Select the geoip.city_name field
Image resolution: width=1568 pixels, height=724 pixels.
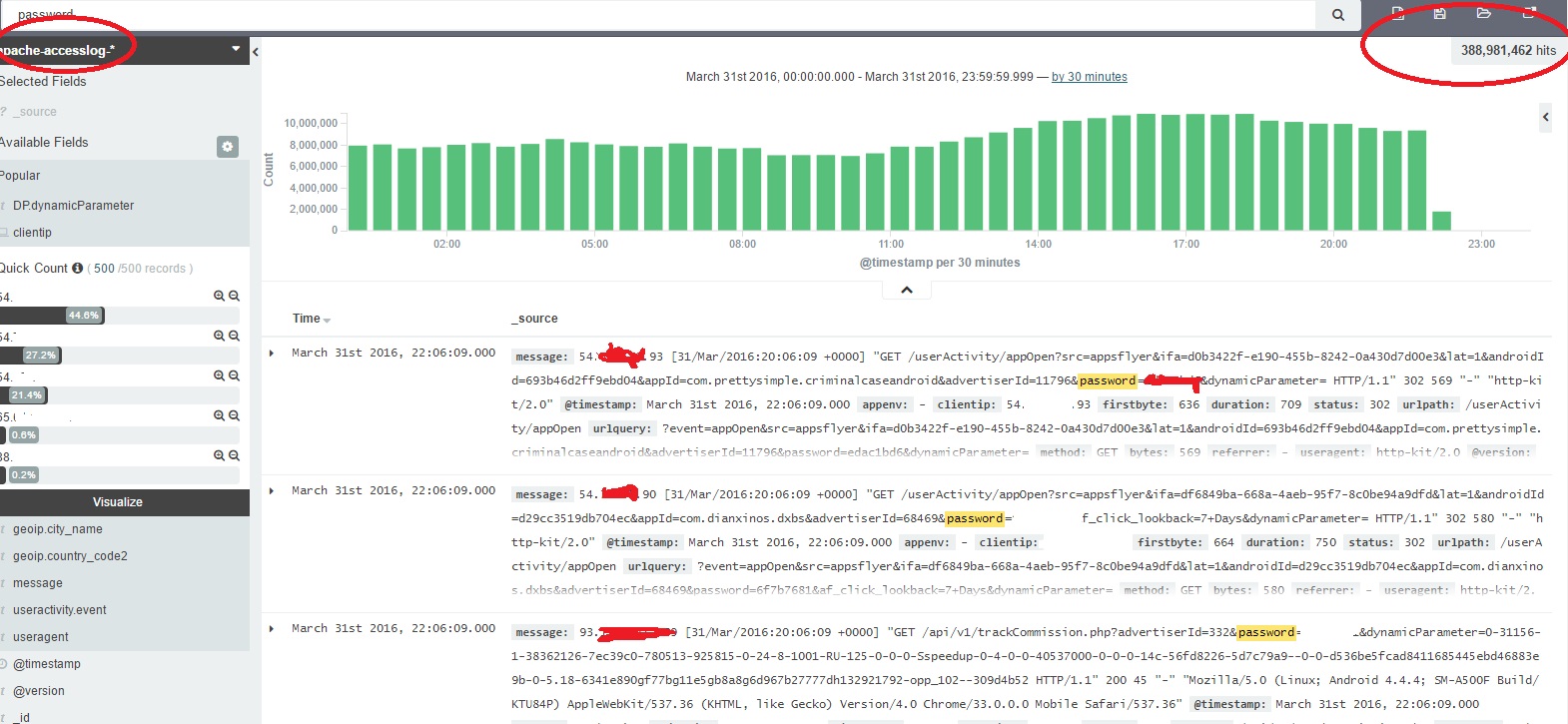coord(58,529)
